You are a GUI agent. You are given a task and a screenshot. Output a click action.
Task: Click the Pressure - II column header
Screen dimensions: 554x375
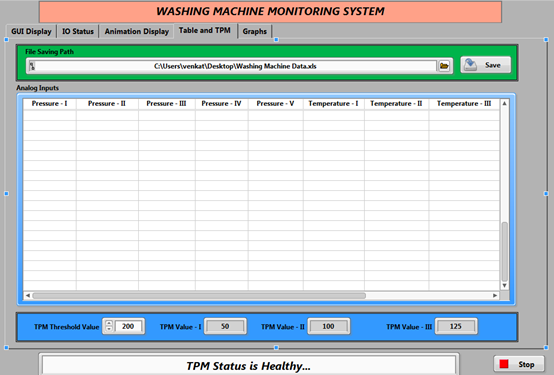point(107,104)
